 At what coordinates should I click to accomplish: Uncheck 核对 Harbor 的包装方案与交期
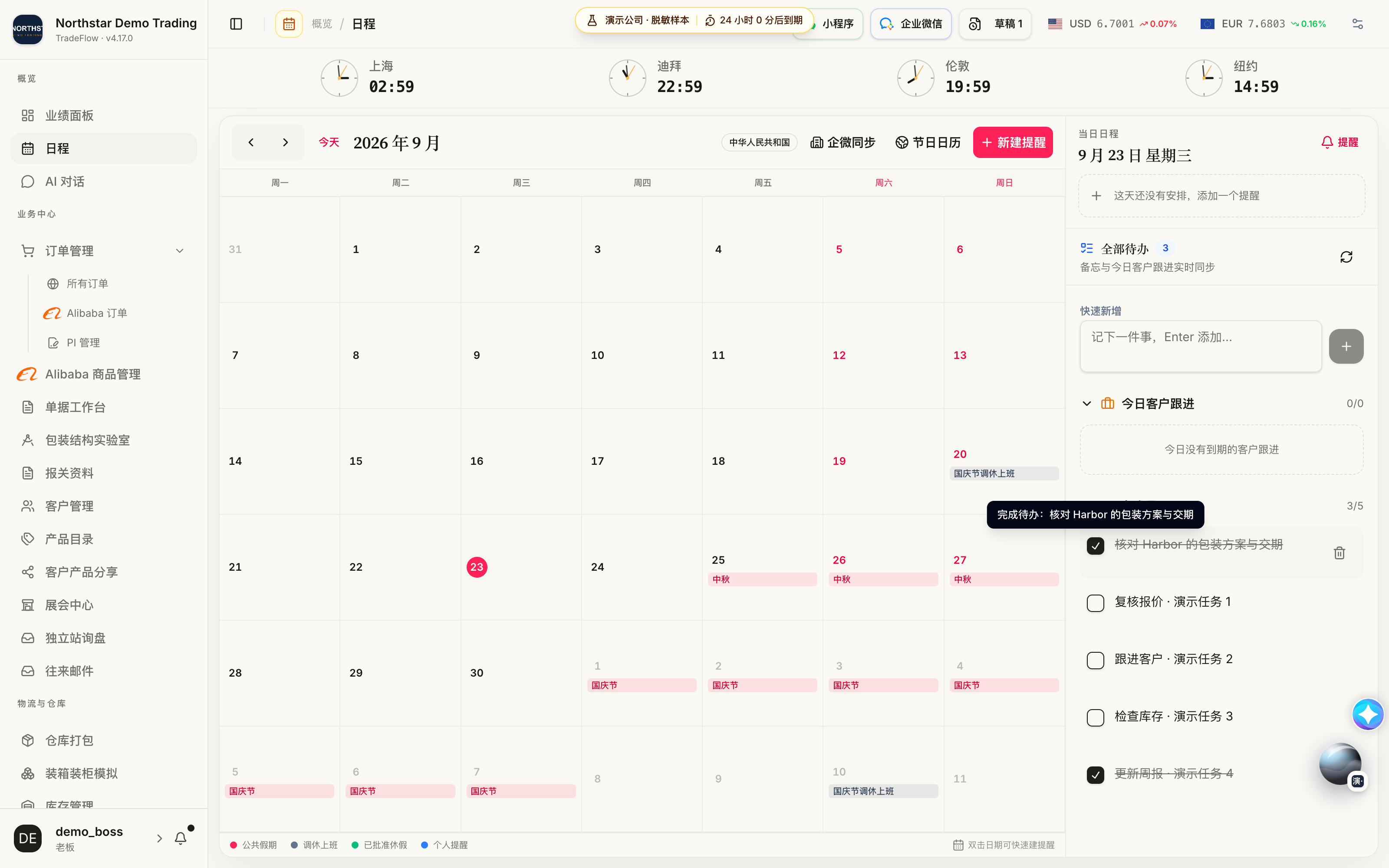[1095, 546]
